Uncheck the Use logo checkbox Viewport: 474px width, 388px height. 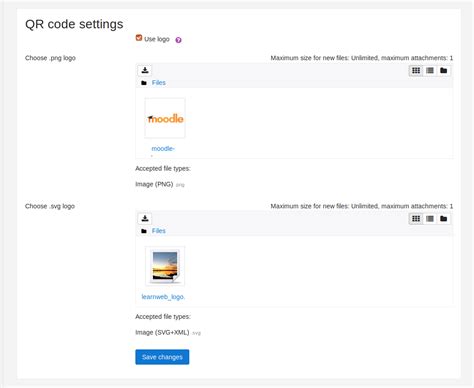point(139,38)
